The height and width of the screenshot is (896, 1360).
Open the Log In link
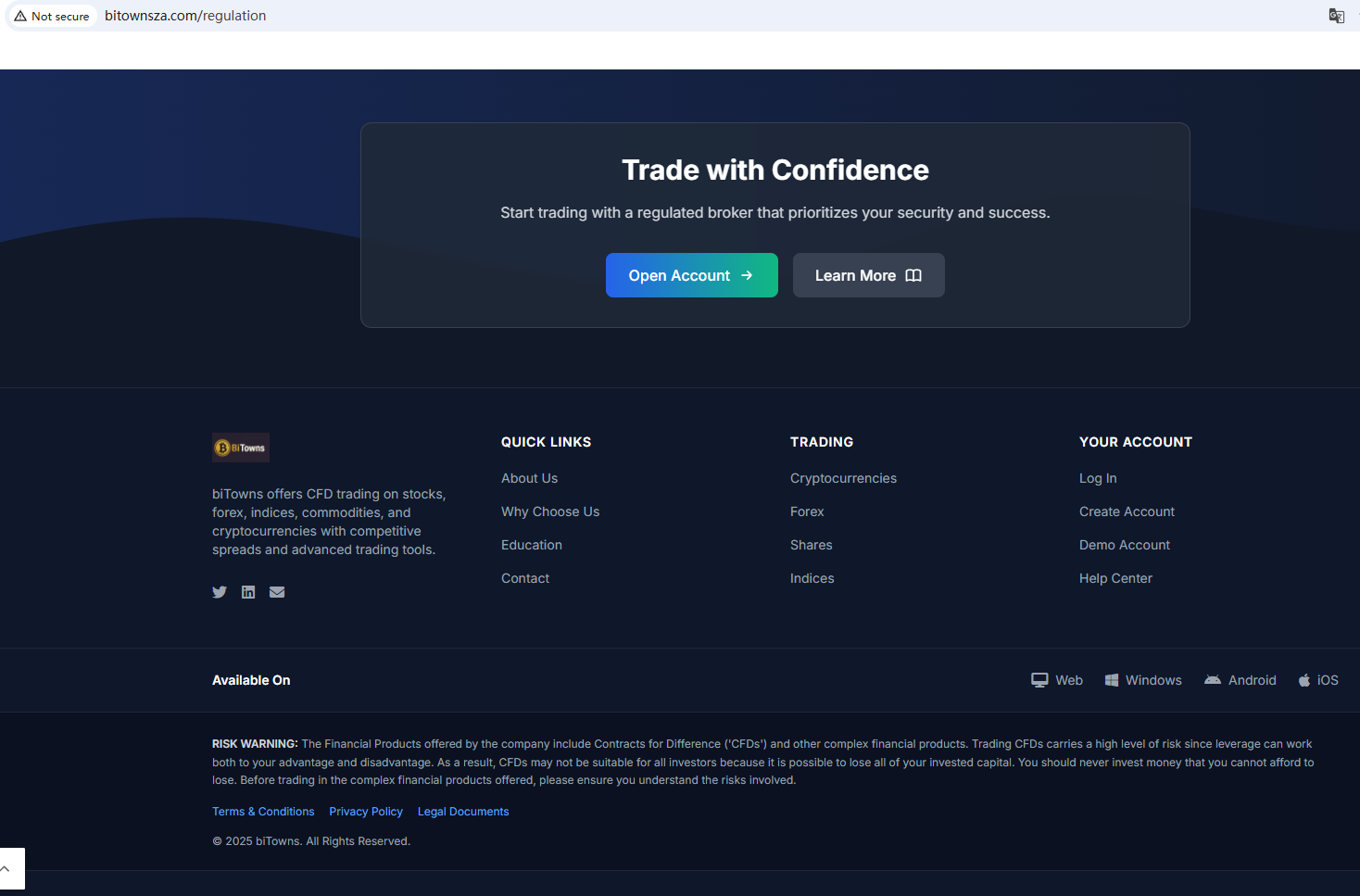[1098, 478]
